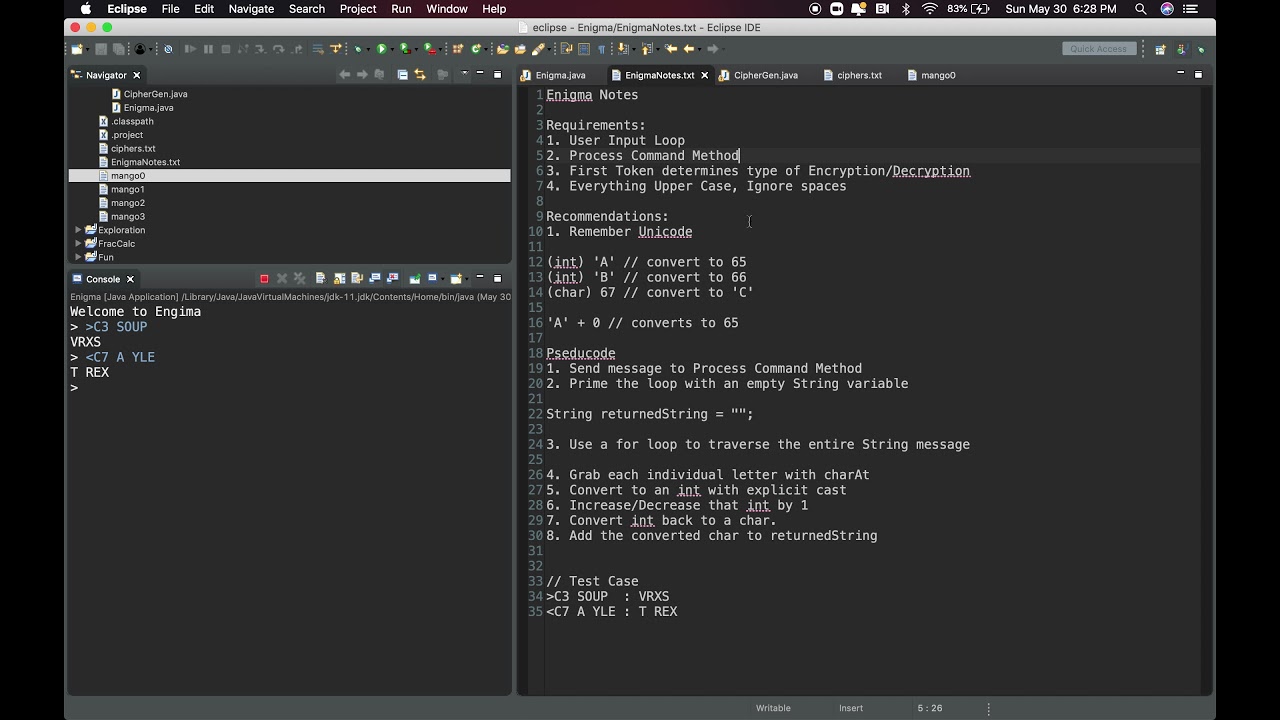Collapse all items in Navigator
The image size is (1280, 720).
coord(402,75)
